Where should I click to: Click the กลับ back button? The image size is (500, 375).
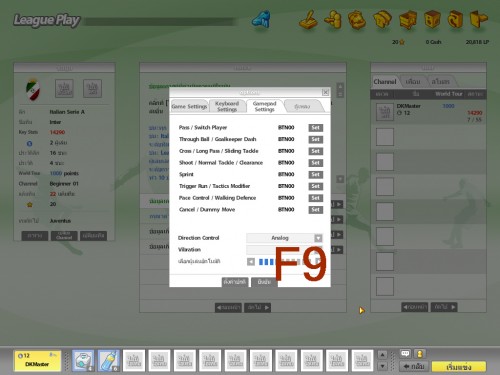point(414,366)
